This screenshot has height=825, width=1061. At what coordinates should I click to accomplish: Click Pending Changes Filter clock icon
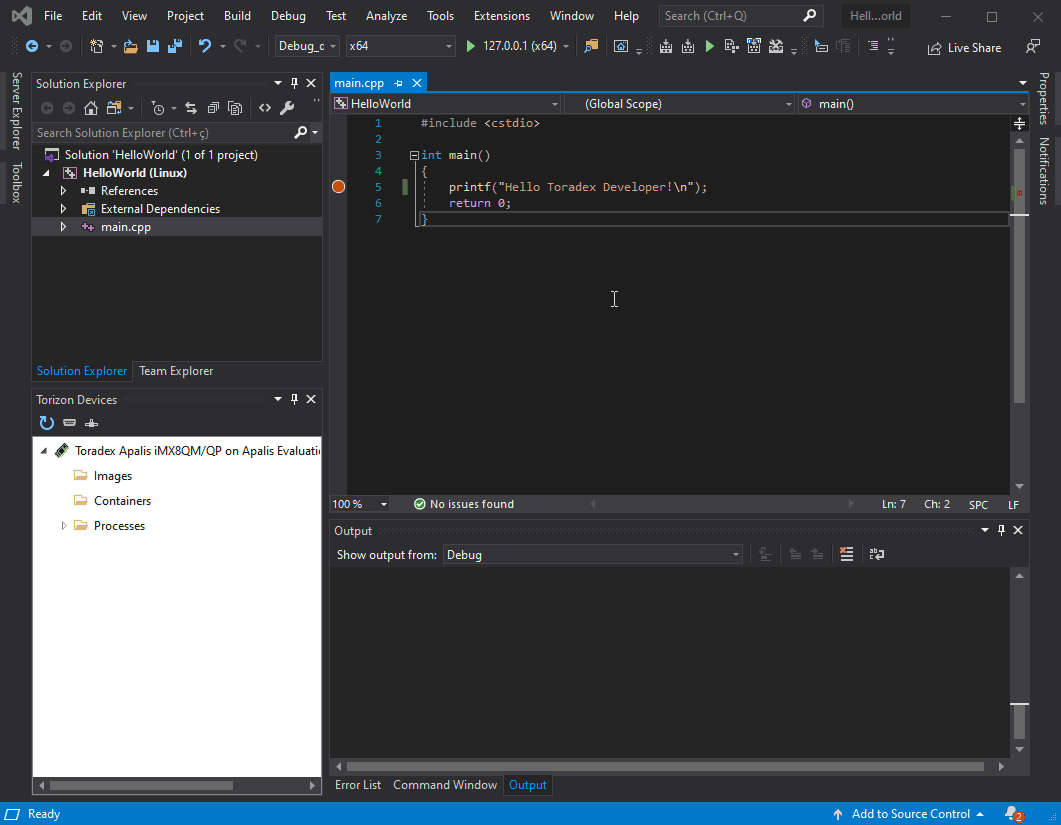coord(158,108)
